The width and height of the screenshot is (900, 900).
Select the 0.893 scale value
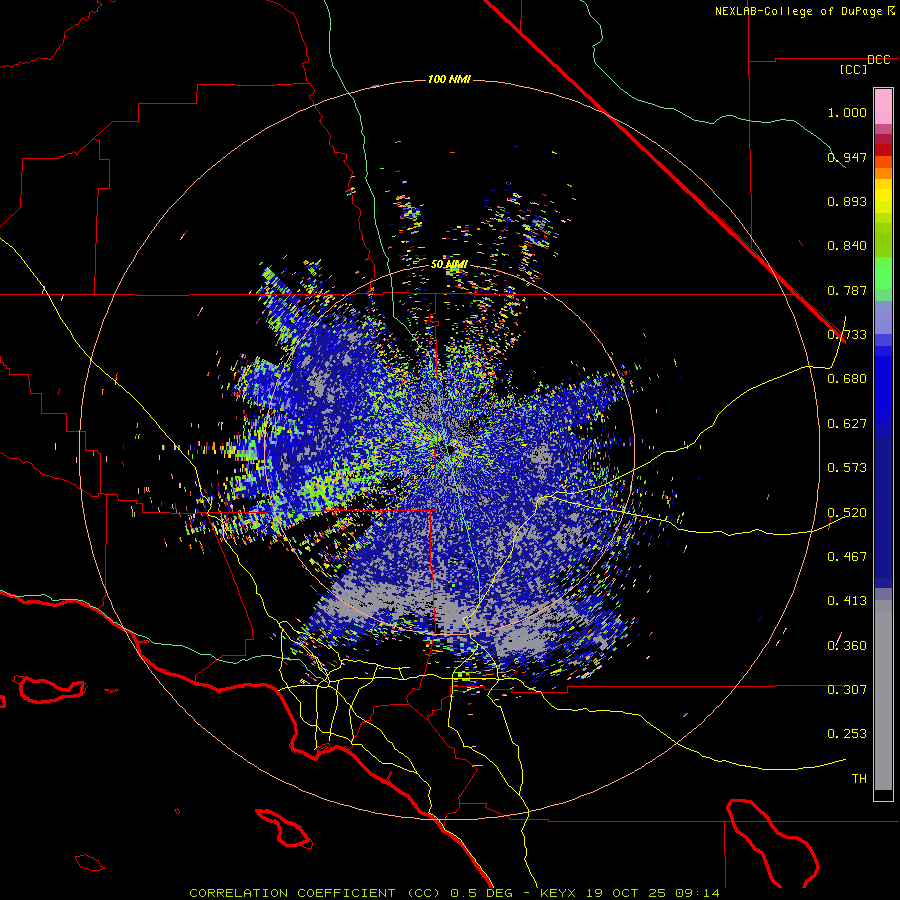coord(847,201)
